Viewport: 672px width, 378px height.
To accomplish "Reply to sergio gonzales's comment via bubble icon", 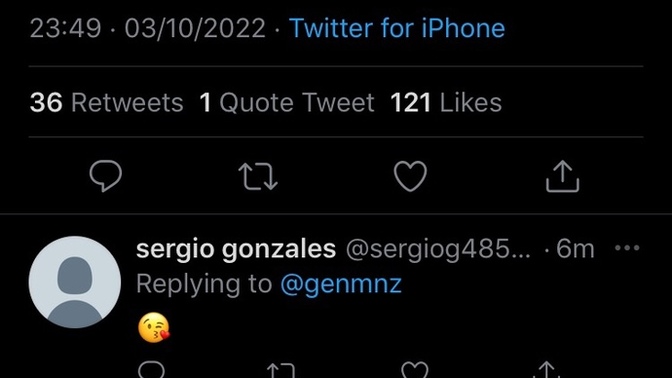I will click(151, 369).
